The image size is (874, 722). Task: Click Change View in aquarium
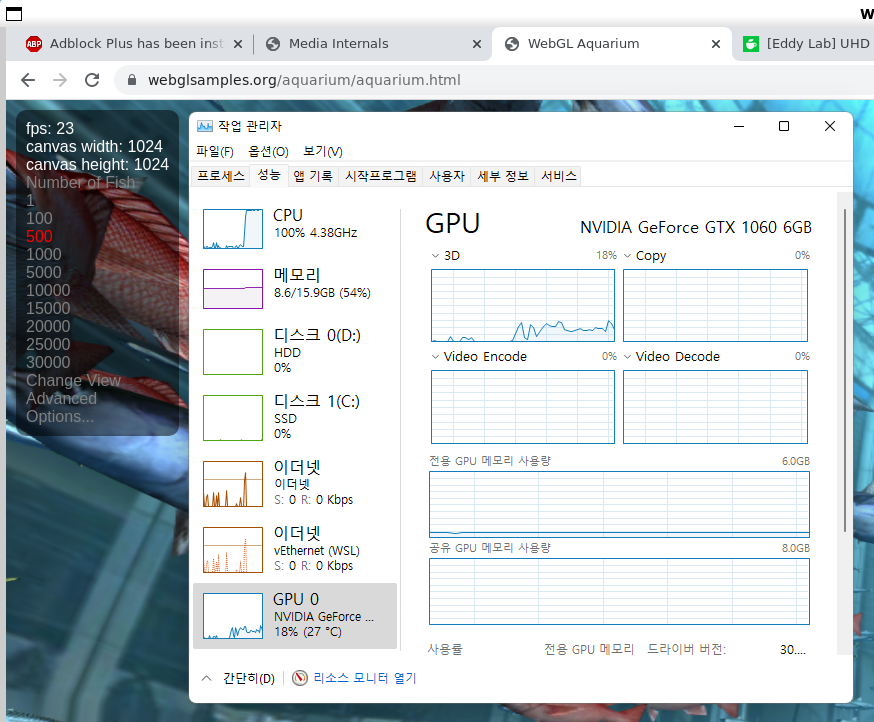point(73,380)
